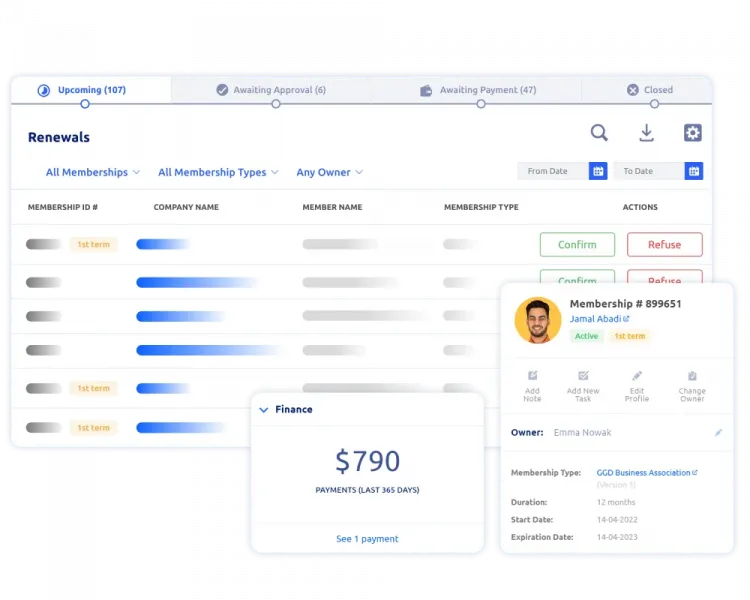Click the Awaiting Payment wallet icon
This screenshot has height=600, width=750.
coord(426,90)
